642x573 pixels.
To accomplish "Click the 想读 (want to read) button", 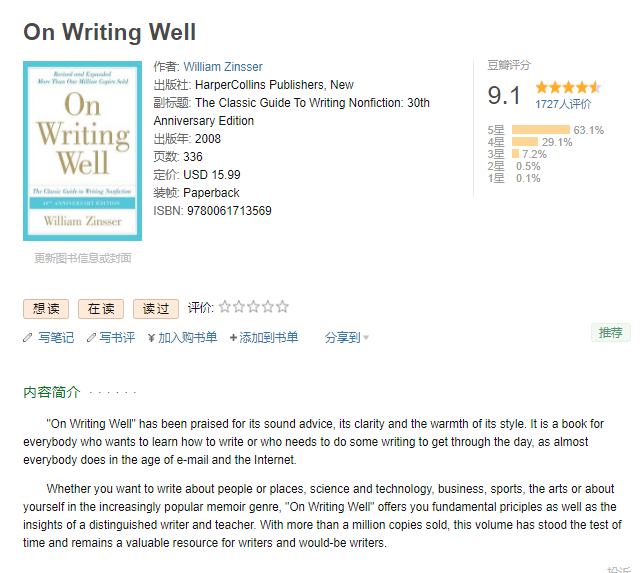I will coord(46,309).
